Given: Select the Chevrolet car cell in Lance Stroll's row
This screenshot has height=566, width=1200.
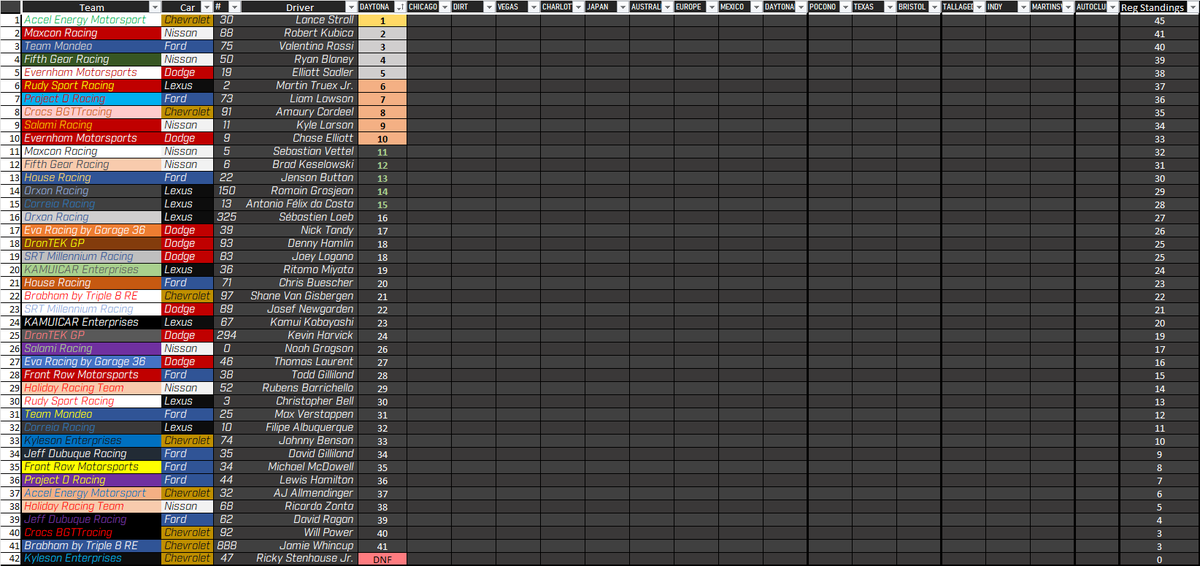Looking at the screenshot, I should (187, 20).
